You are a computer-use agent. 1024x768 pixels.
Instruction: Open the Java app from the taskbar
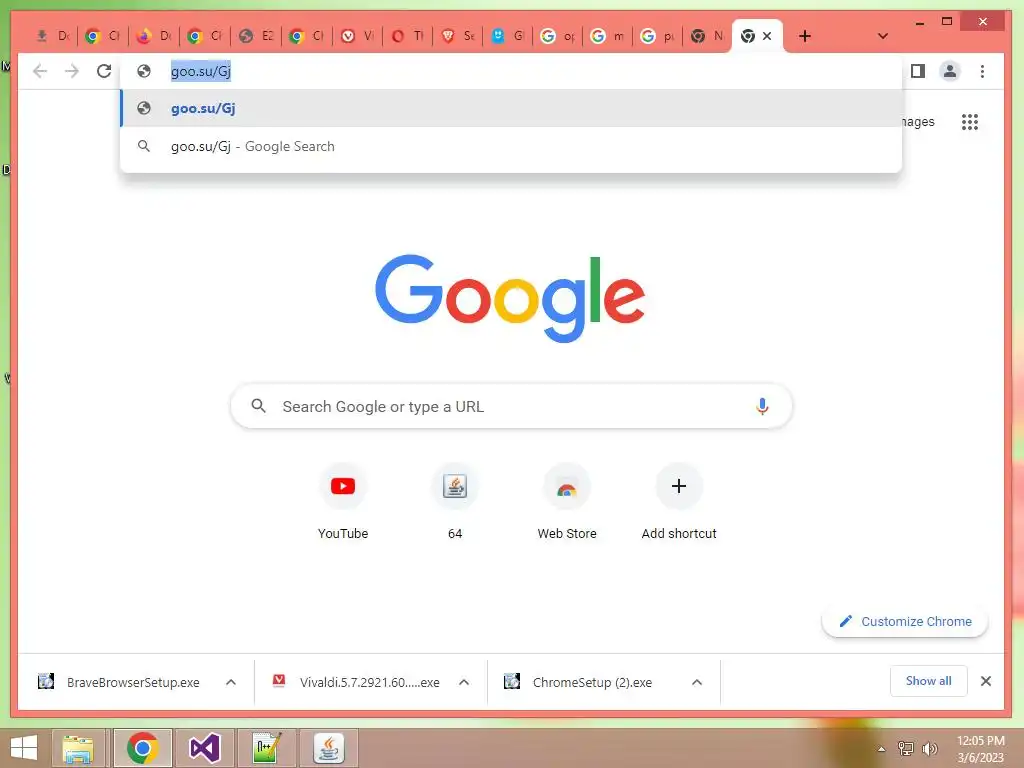328,748
